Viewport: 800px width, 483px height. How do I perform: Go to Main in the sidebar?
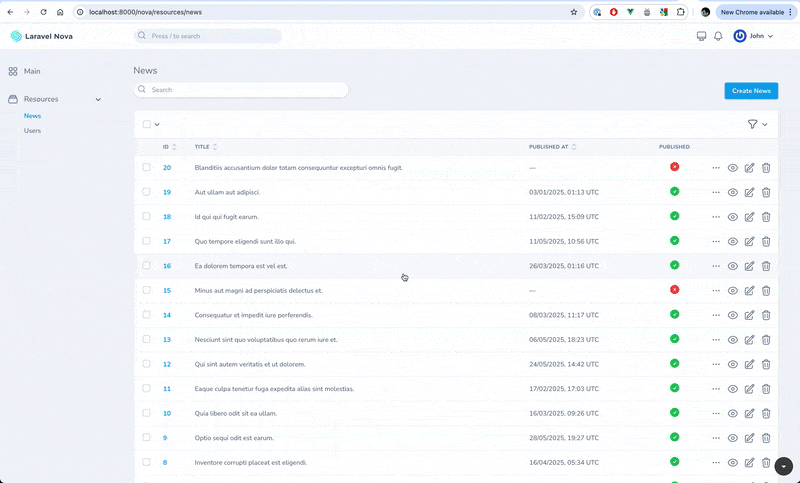pos(32,71)
